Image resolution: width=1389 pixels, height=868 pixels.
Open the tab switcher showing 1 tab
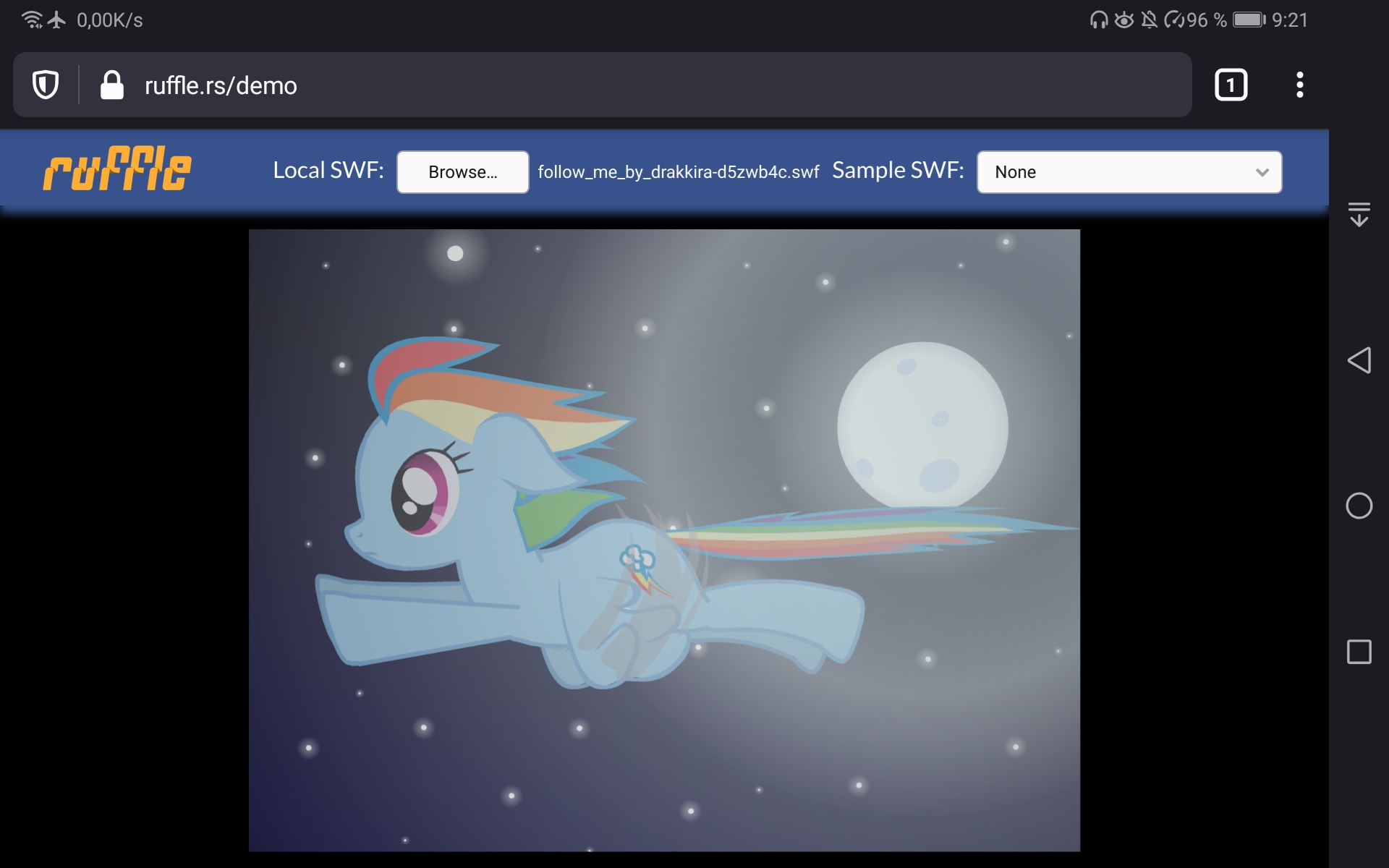1231,85
